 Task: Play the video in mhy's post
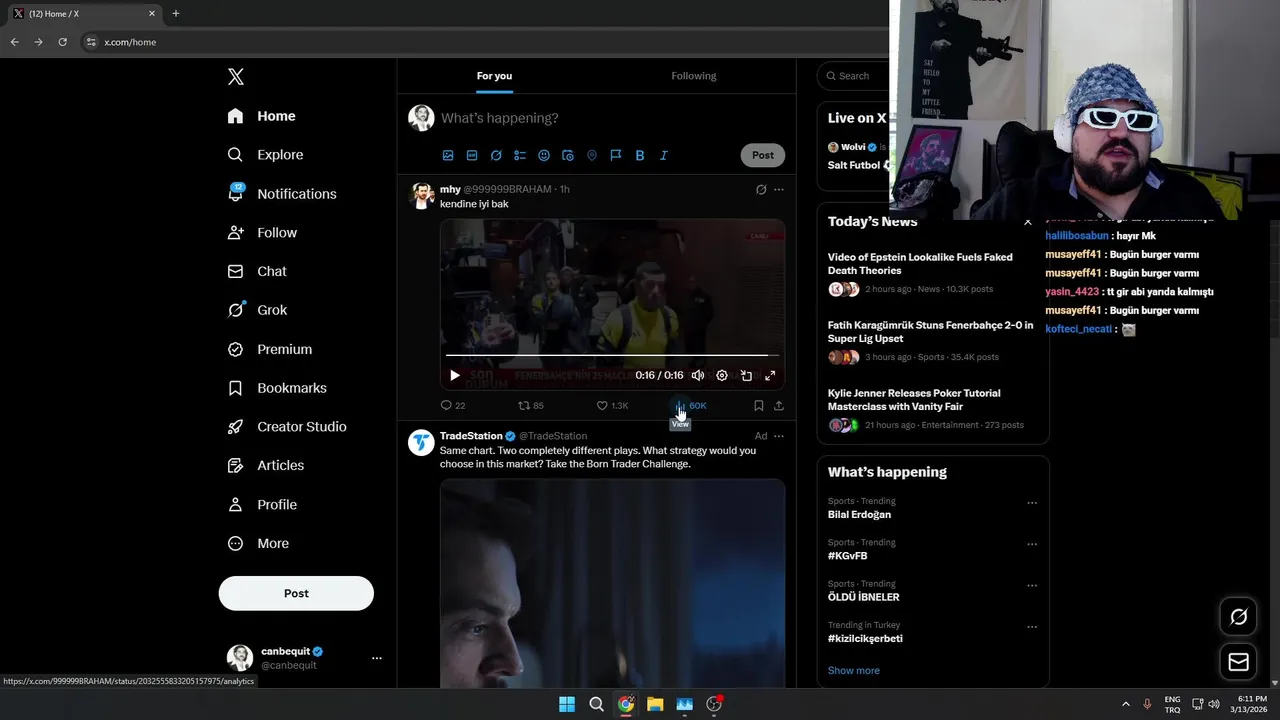tap(455, 375)
